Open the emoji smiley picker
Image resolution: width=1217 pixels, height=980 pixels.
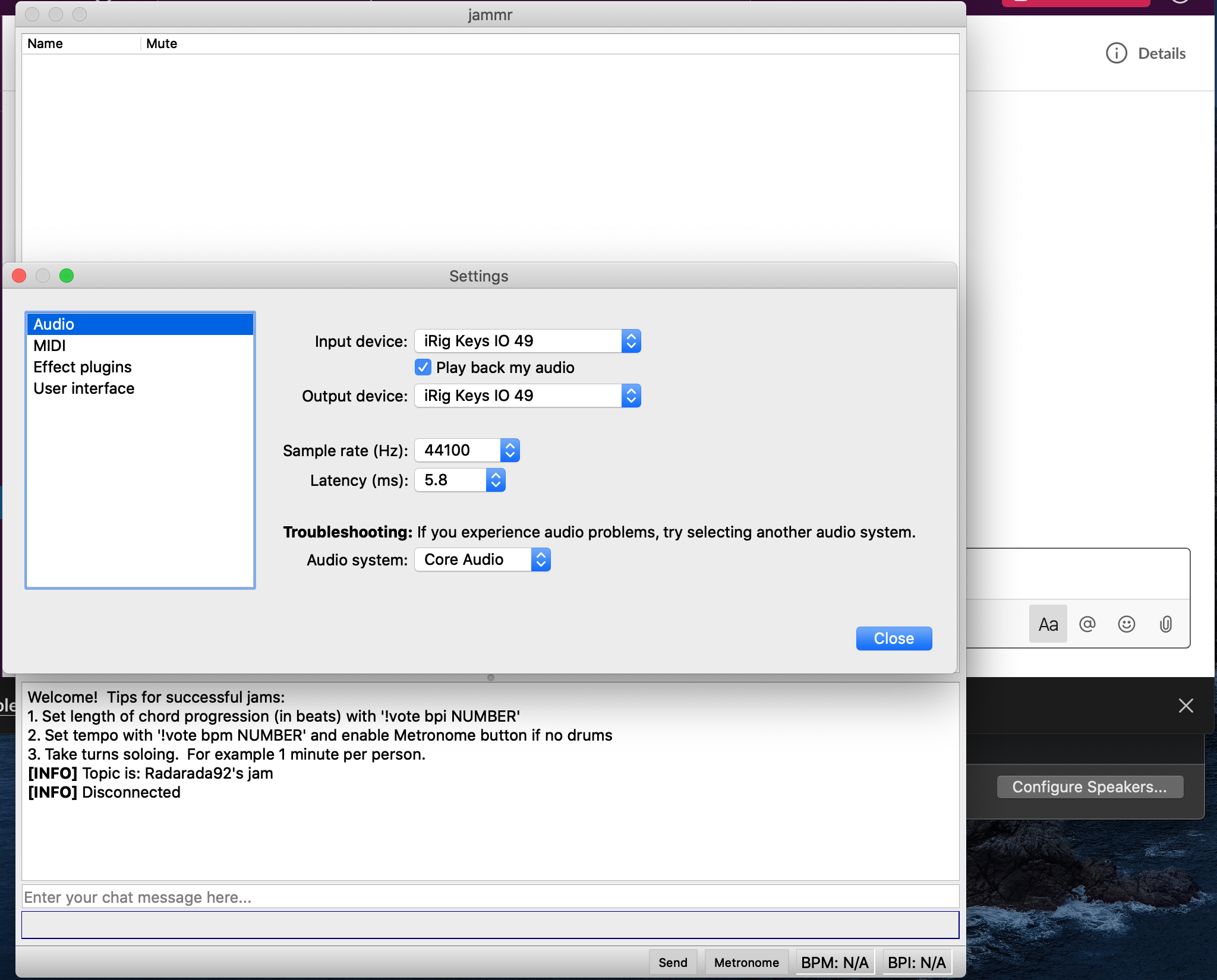(x=1126, y=624)
